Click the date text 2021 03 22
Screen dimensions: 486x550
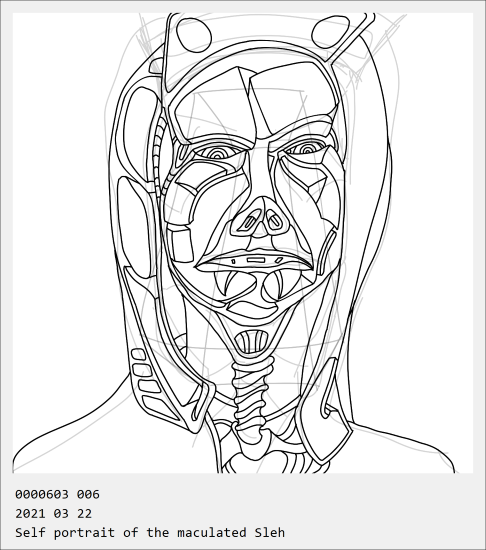53,514
